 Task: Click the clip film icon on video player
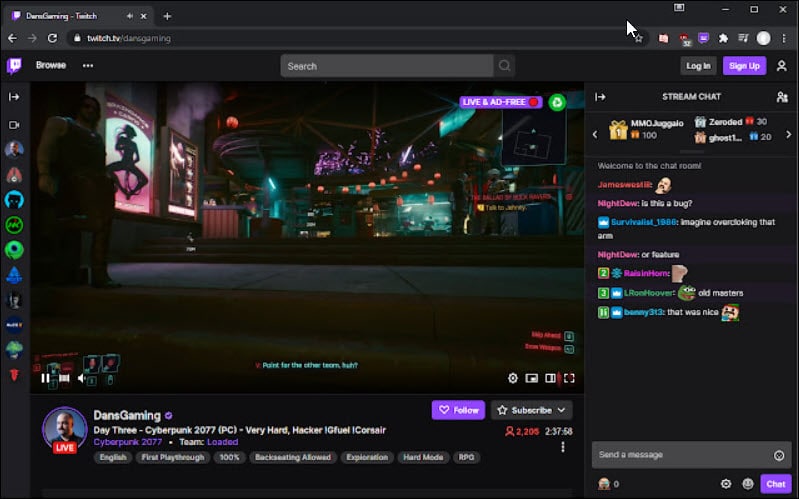pyautogui.click(x=64, y=378)
